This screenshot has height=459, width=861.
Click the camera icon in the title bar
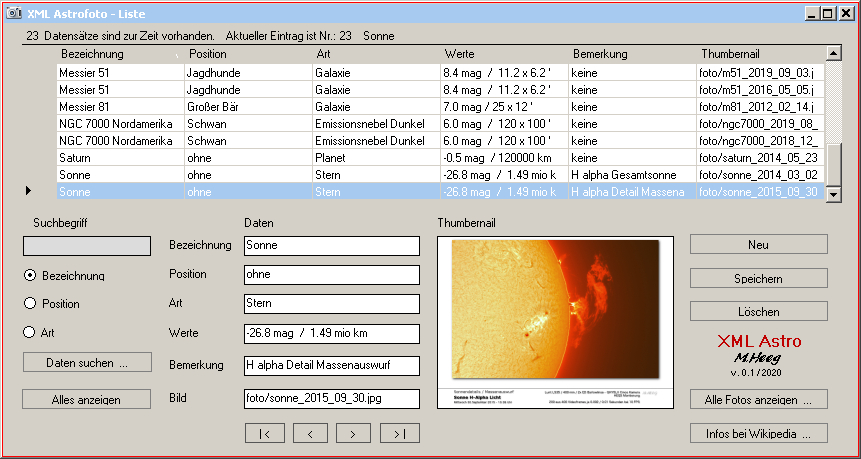[15, 14]
